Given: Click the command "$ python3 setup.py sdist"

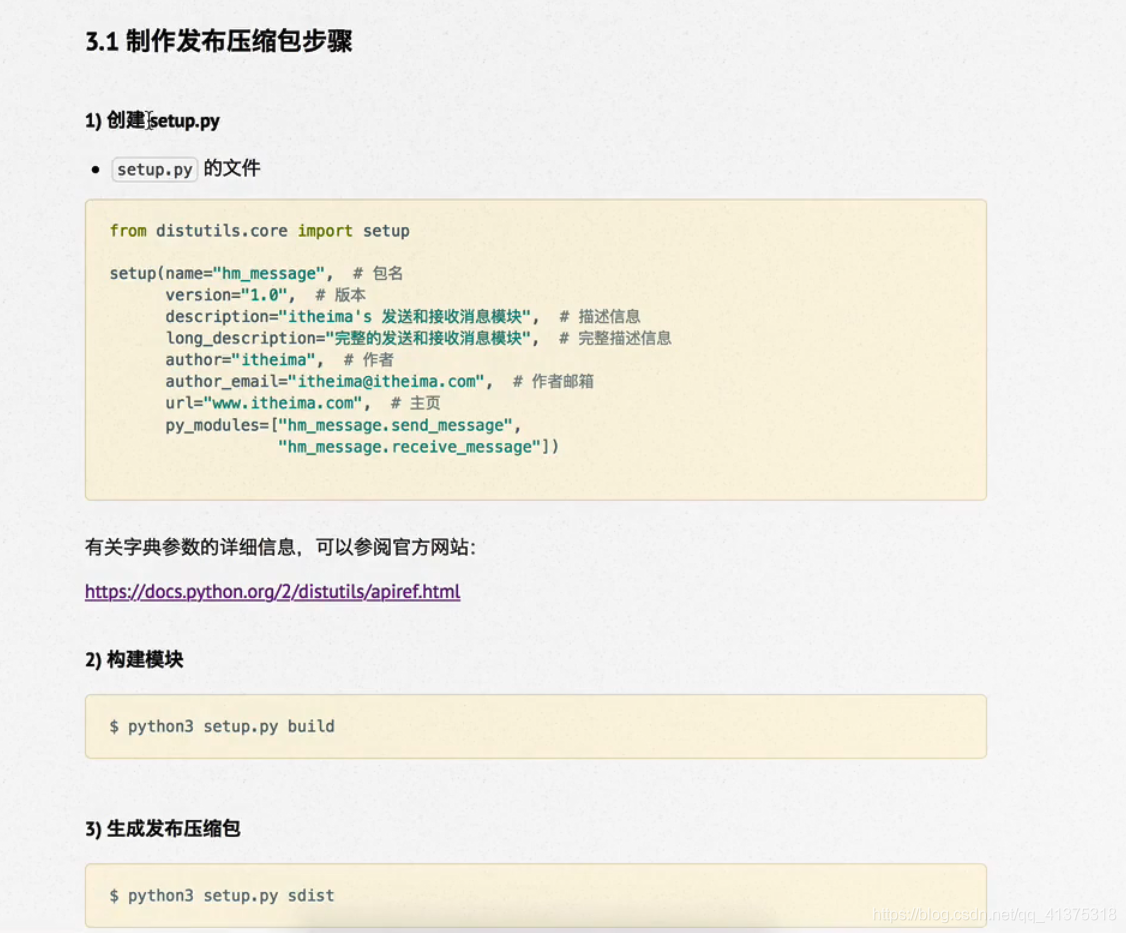Looking at the screenshot, I should click(222, 896).
